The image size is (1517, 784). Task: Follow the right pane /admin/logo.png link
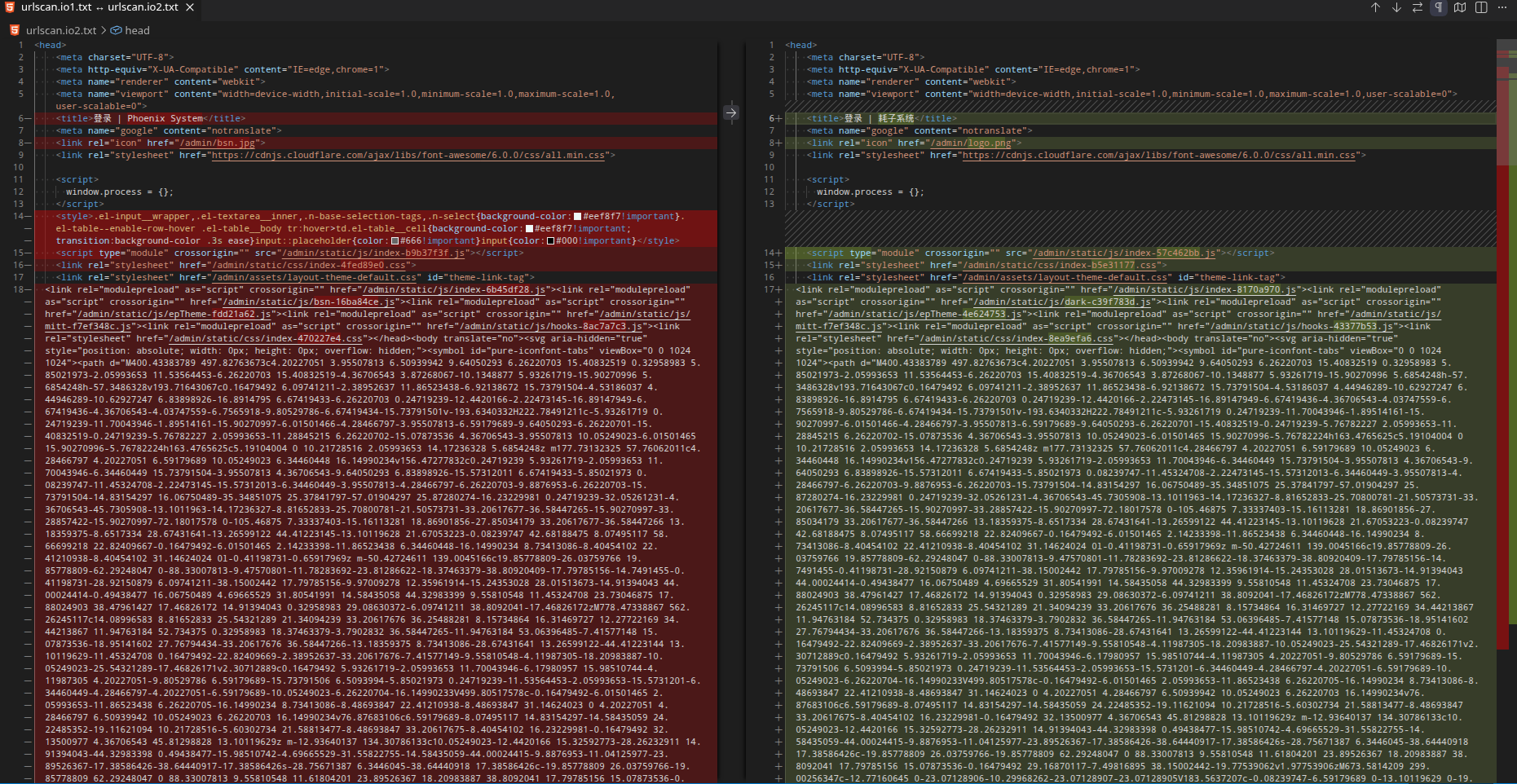pos(970,143)
